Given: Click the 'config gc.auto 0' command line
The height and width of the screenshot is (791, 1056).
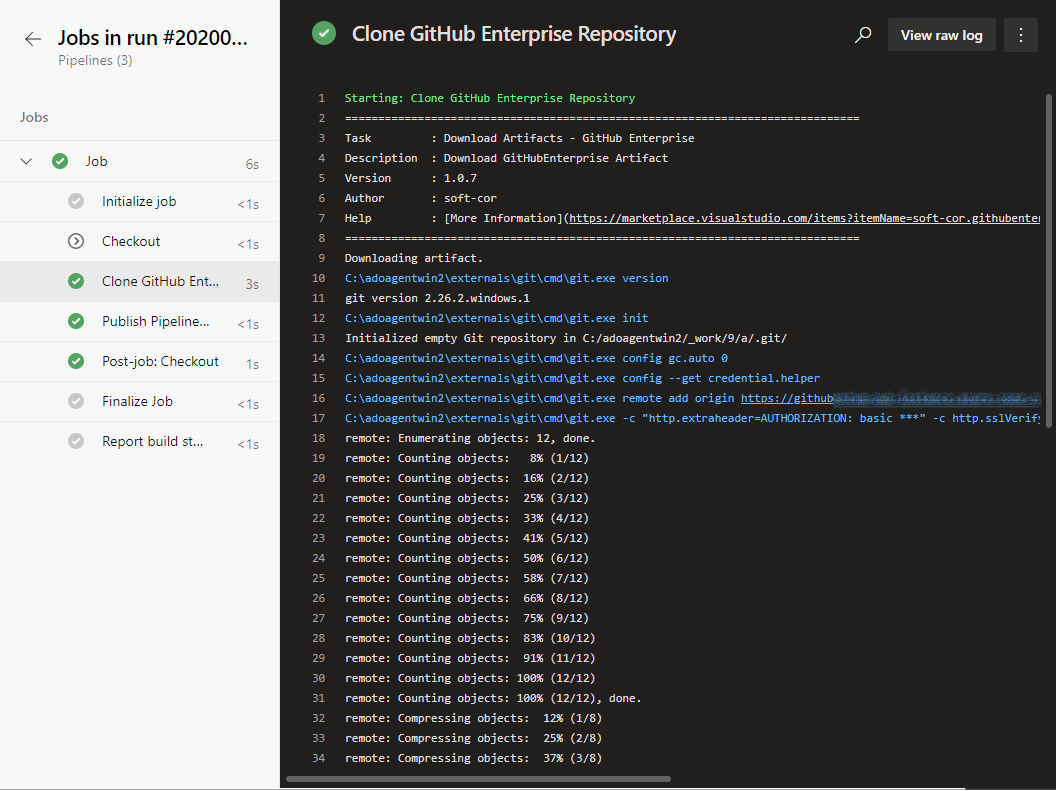Looking at the screenshot, I should pyautogui.click(x=536, y=358).
